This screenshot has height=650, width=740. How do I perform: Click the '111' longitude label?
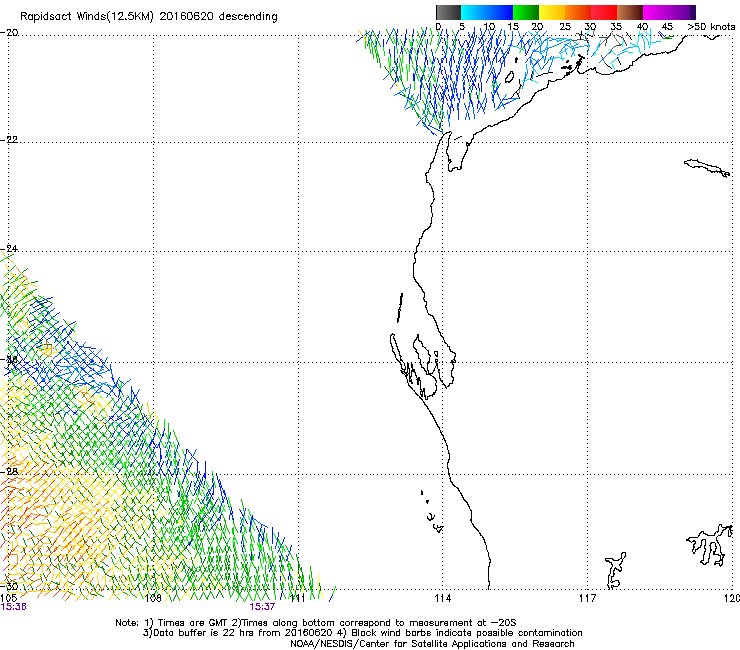coord(298,598)
